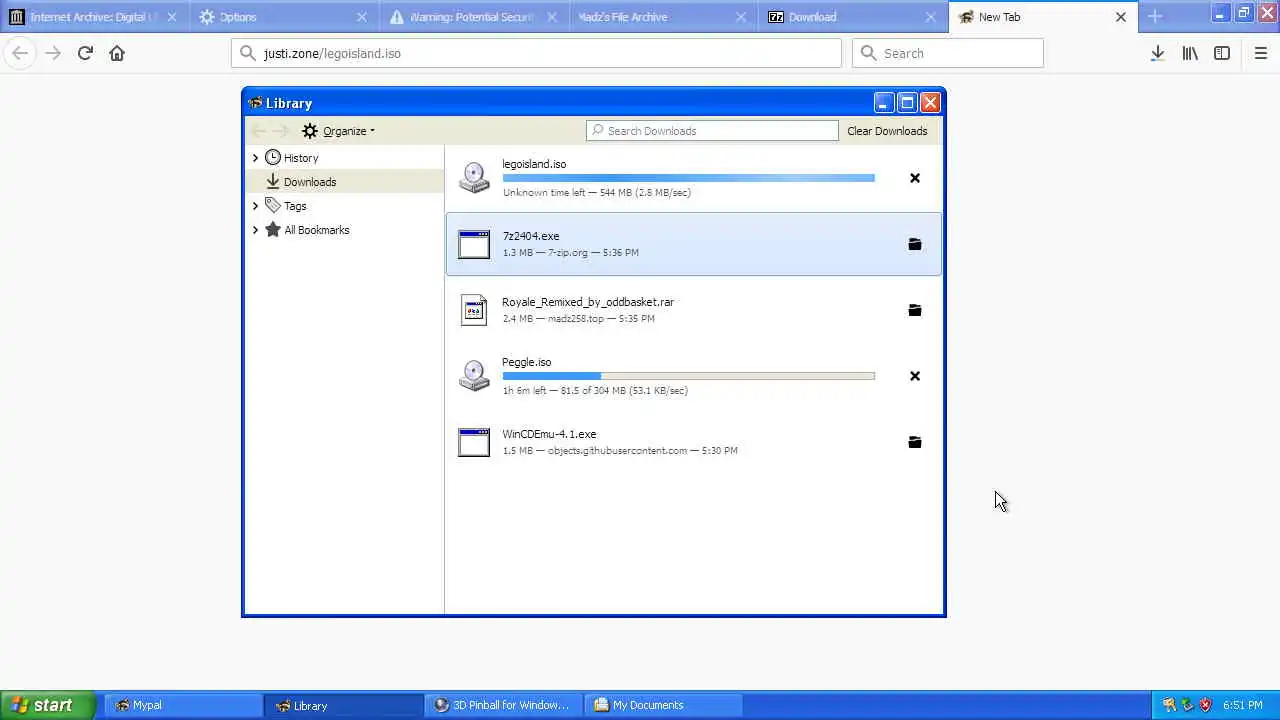Focus the Search Downloads field
The width and height of the screenshot is (1280, 720).
(x=712, y=131)
